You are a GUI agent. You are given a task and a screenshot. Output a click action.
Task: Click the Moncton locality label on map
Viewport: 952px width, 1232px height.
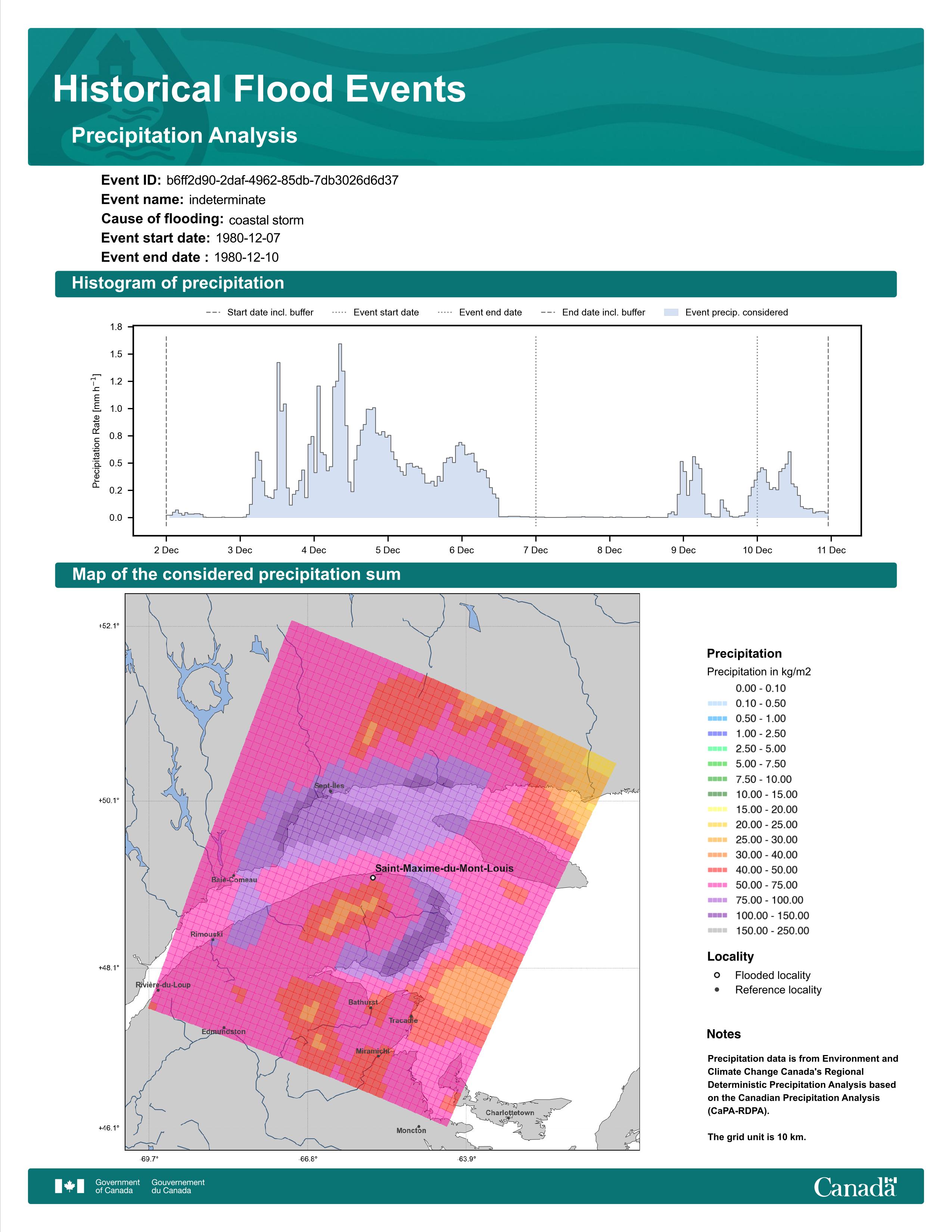tap(411, 1130)
